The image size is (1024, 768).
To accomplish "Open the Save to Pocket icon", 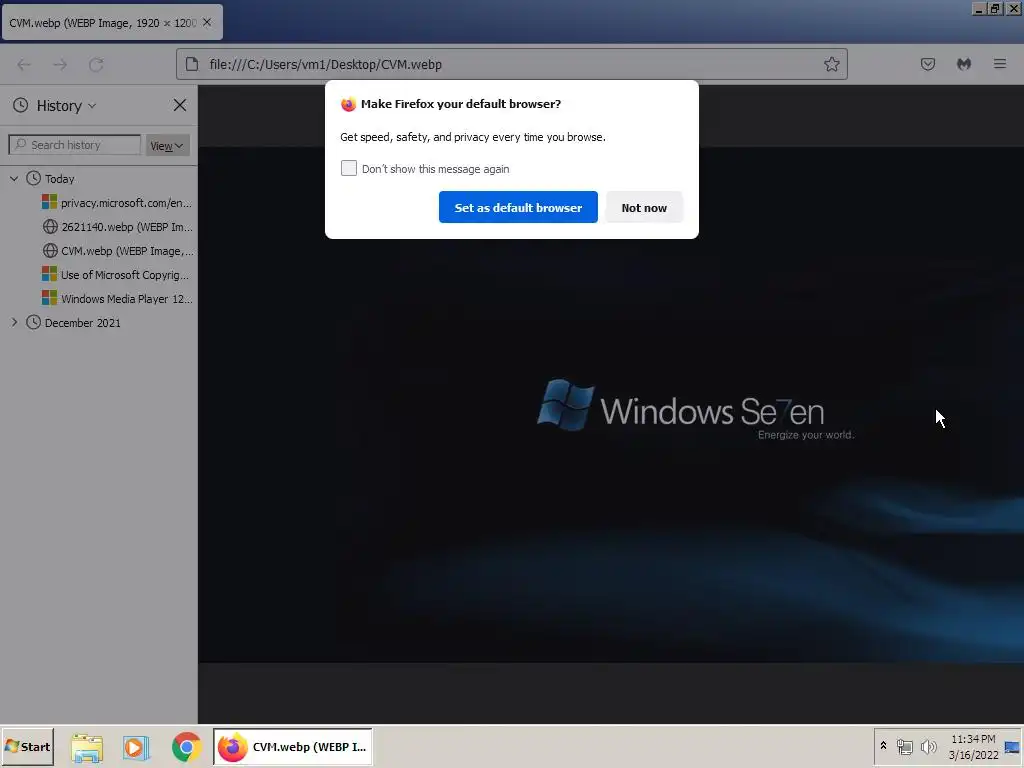I will [x=927, y=64].
